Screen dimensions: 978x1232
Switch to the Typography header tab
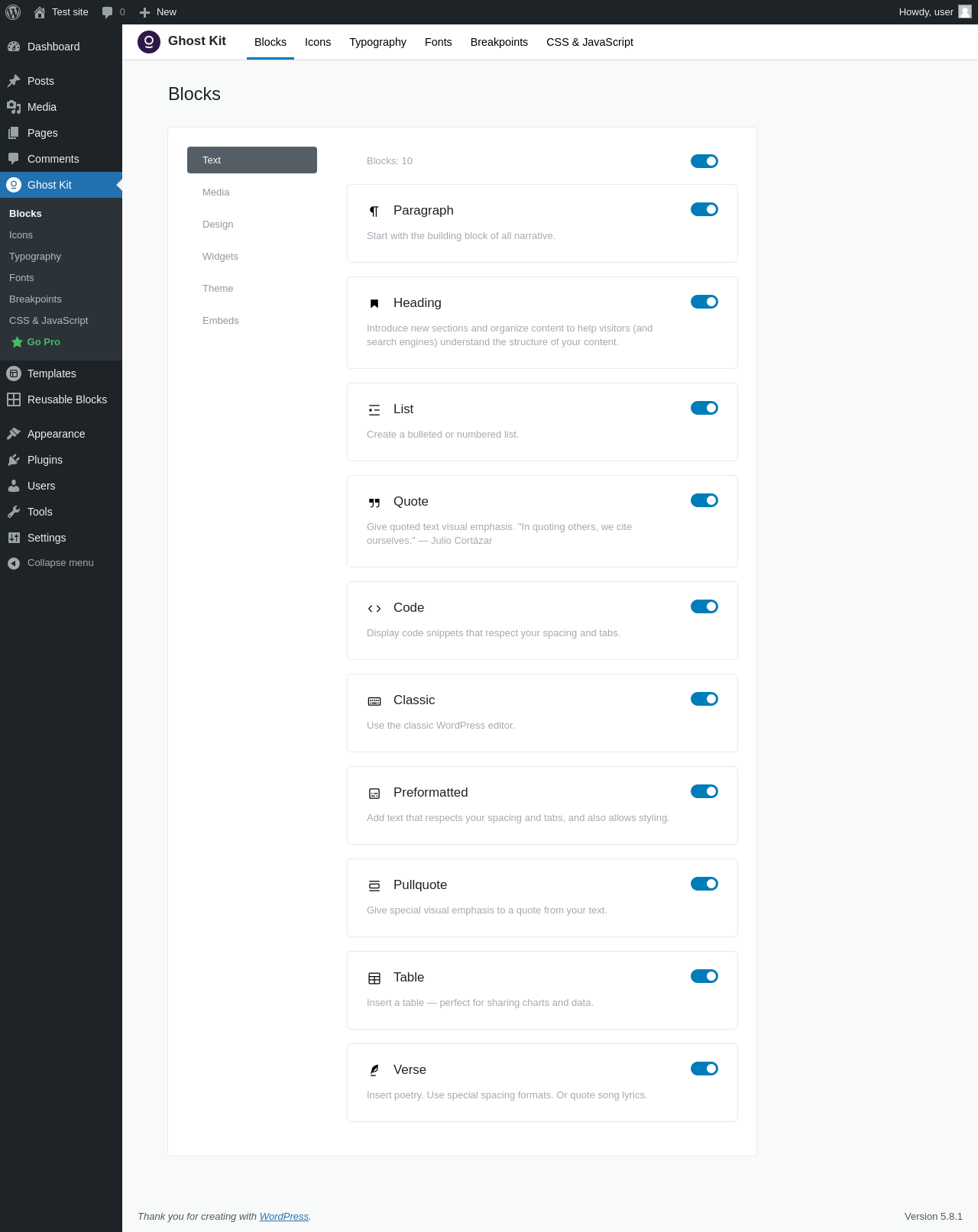378,42
